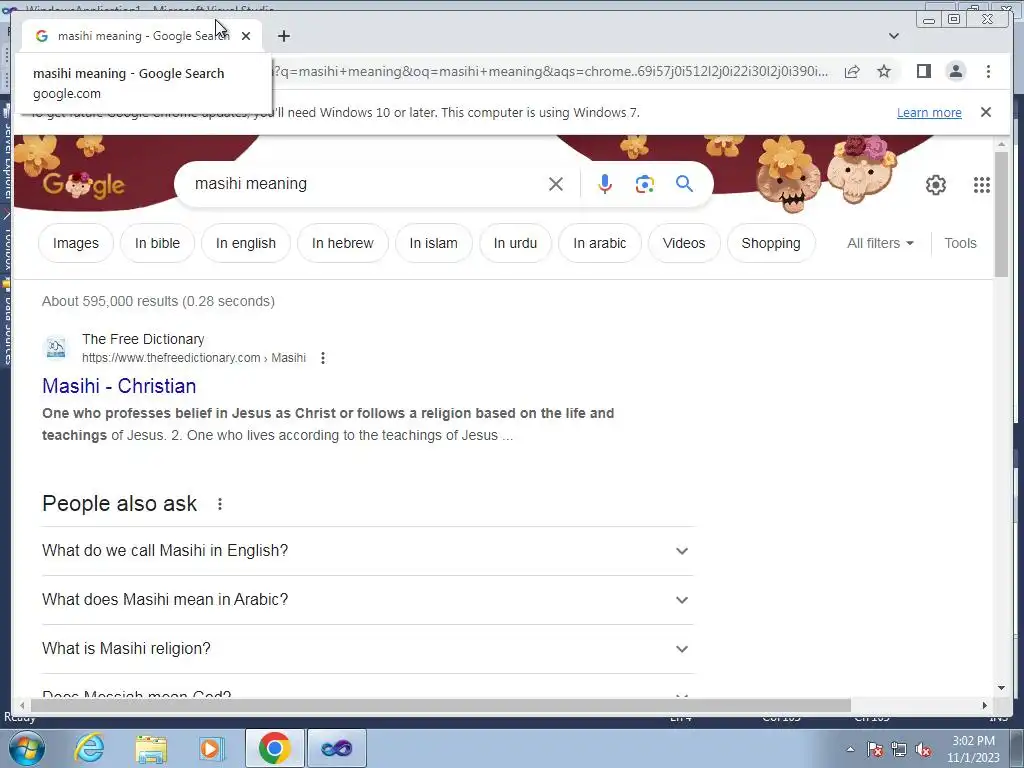Open Windows Media Player from taskbar
1024x768 pixels.
point(210,748)
